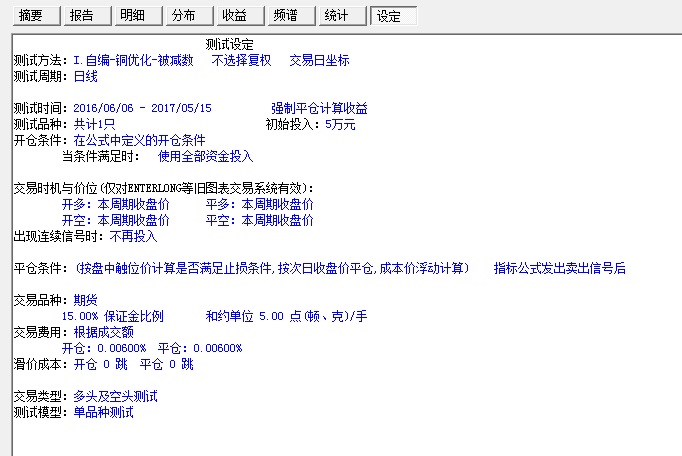This screenshot has width=682, height=456.
Task: Click the 期货 trading type value
Action: (86, 300)
